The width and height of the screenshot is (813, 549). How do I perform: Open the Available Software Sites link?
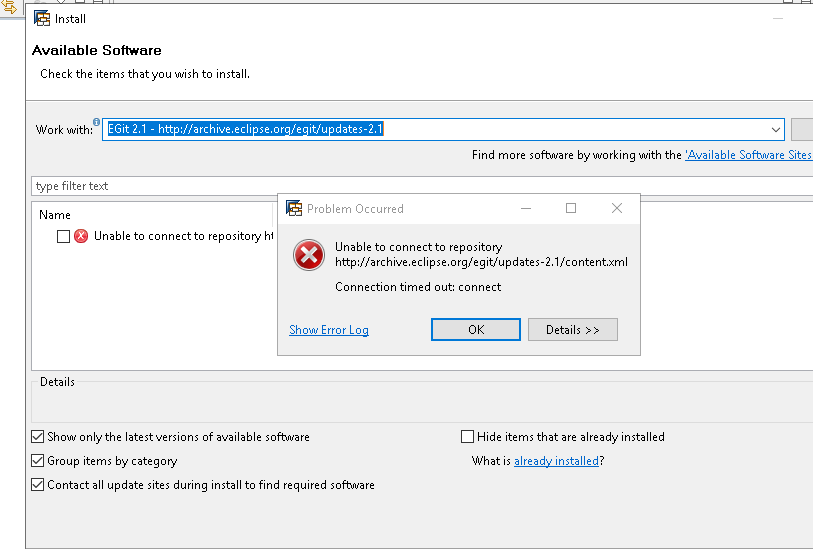tap(749, 154)
